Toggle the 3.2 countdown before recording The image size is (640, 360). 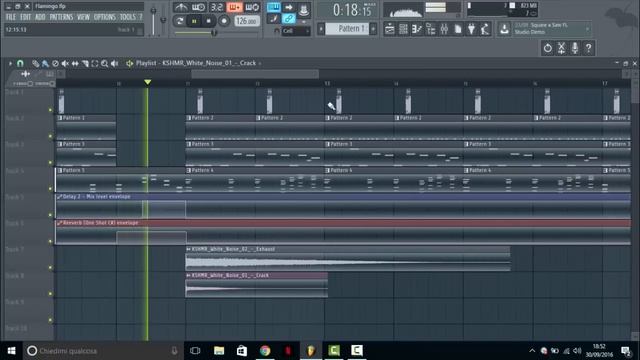tap(216, 7)
